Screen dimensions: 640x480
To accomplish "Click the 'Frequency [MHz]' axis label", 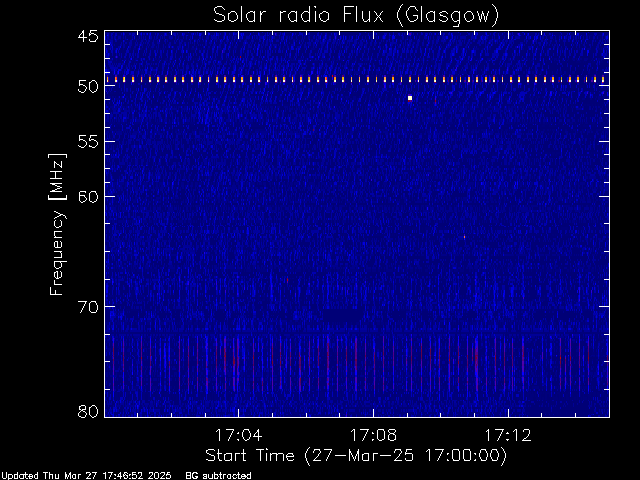I will coord(57,224).
